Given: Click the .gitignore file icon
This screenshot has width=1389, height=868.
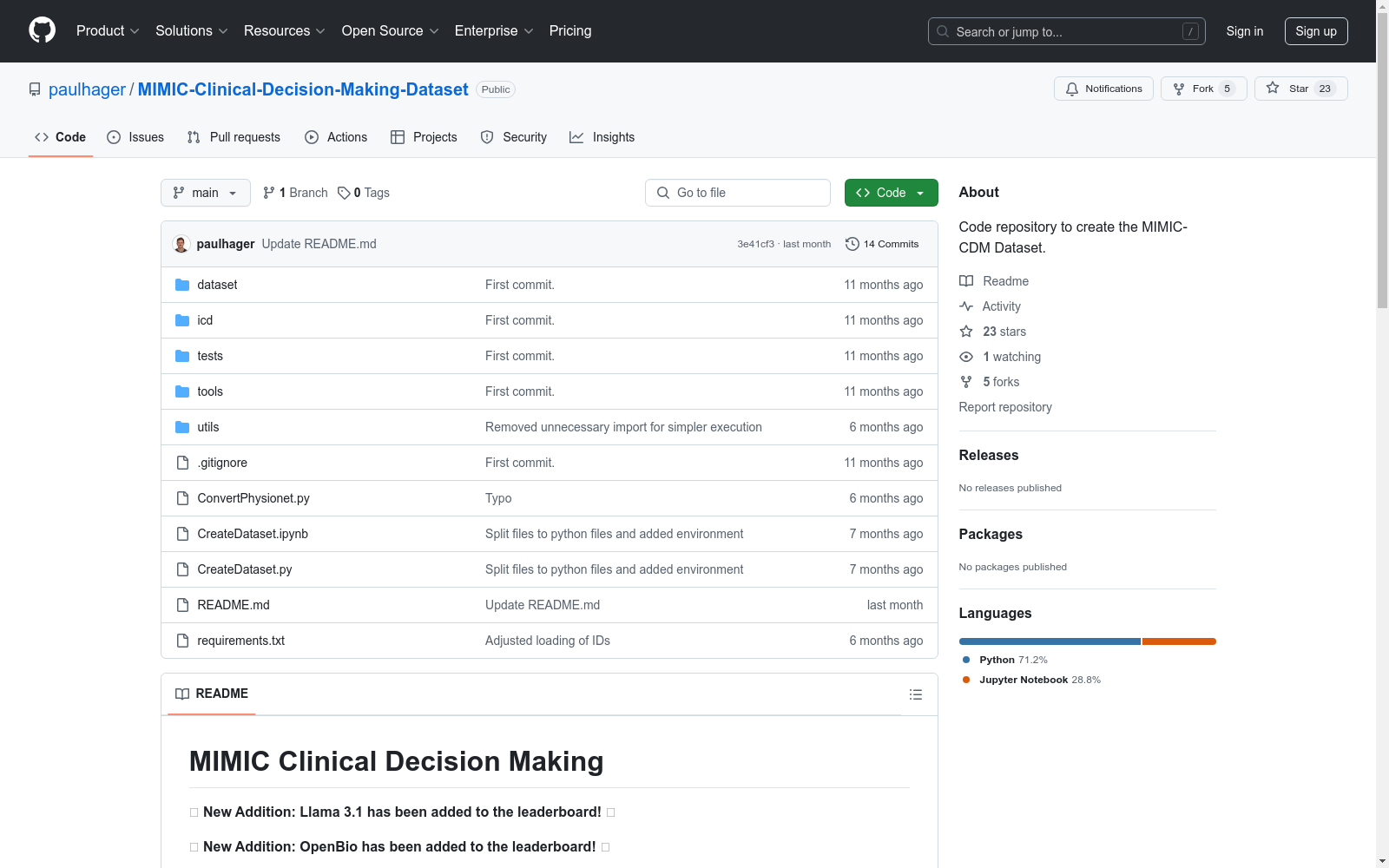Looking at the screenshot, I should (x=182, y=463).
